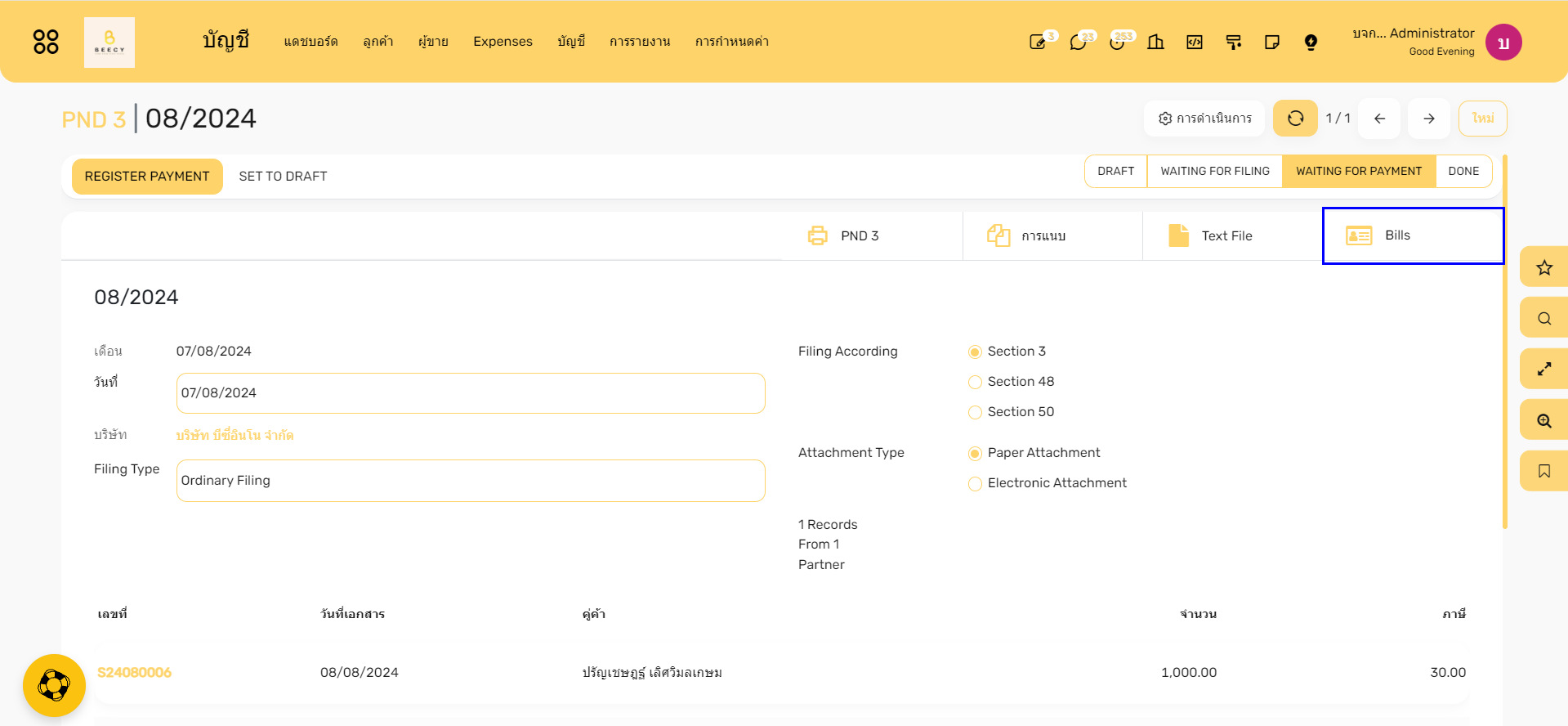
Task: Go to previous record arrow
Action: coord(1379,119)
